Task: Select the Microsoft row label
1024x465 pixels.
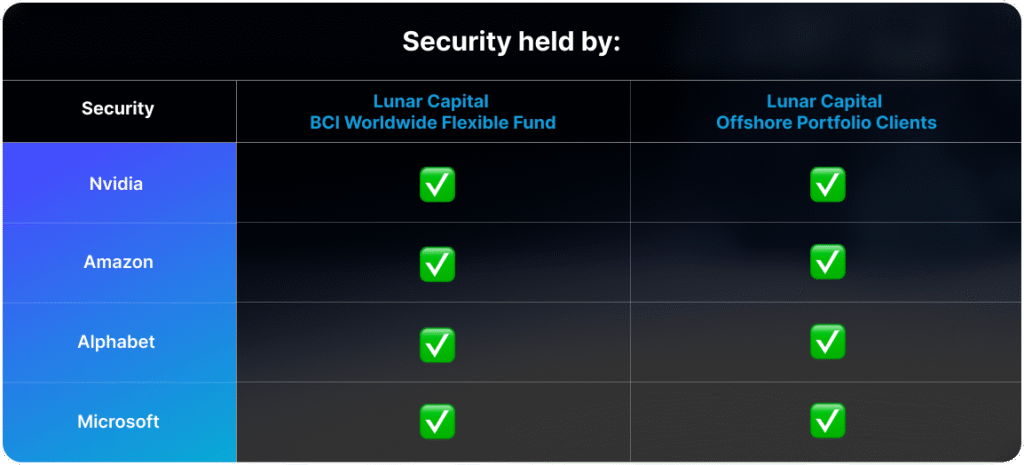Action: pyautogui.click(x=118, y=421)
